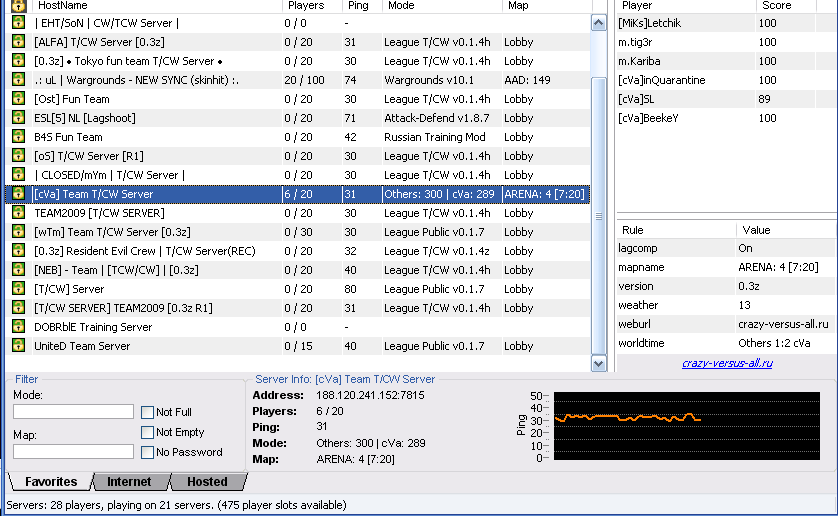Select the lagcomp rule row
The width and height of the screenshot is (838, 516).
[725, 248]
